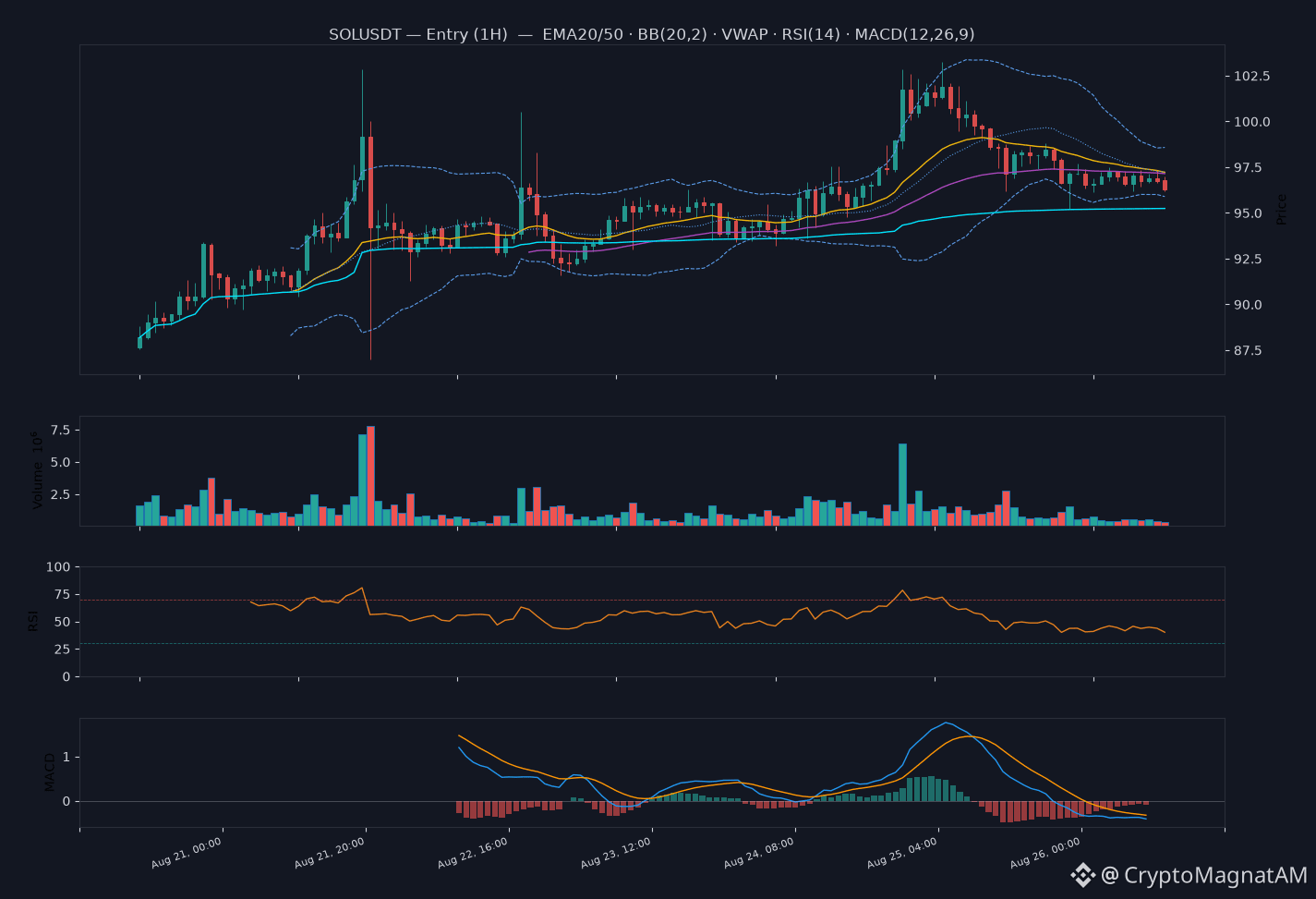Click the 'Aug 21, 20:00' date label
1316x899 pixels.
[331, 854]
